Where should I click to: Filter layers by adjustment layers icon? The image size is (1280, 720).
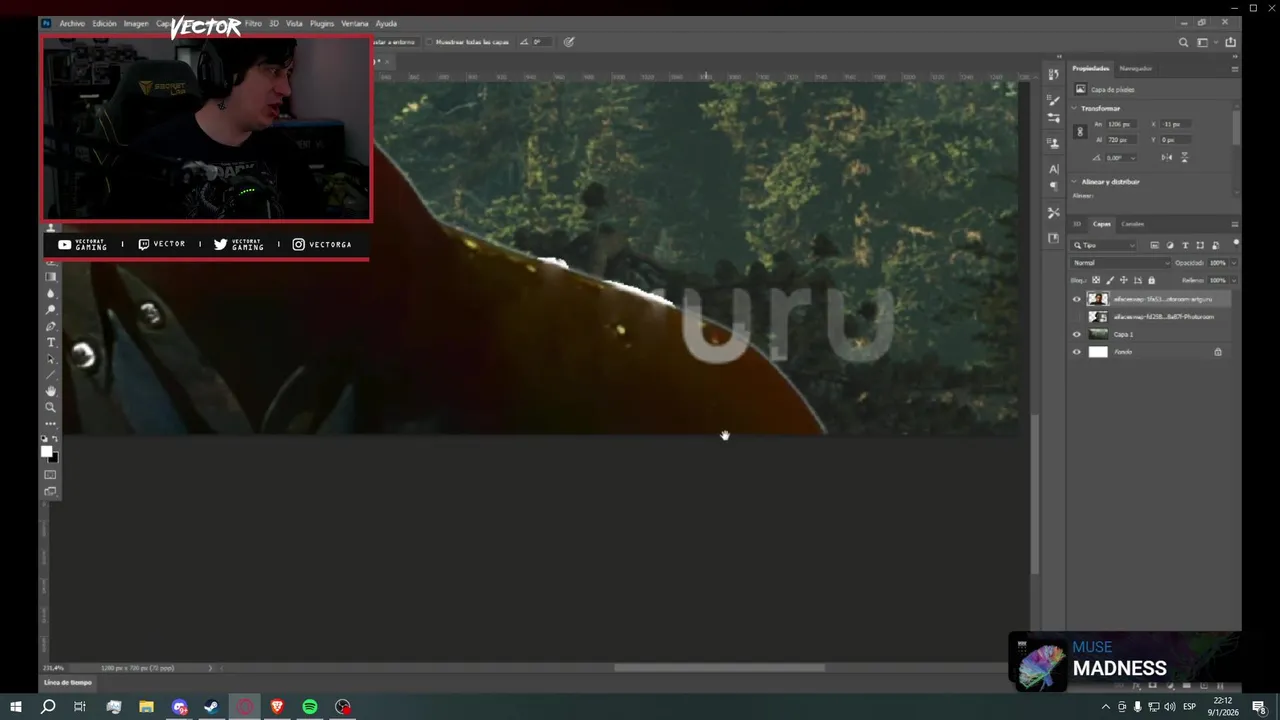click(x=1170, y=245)
